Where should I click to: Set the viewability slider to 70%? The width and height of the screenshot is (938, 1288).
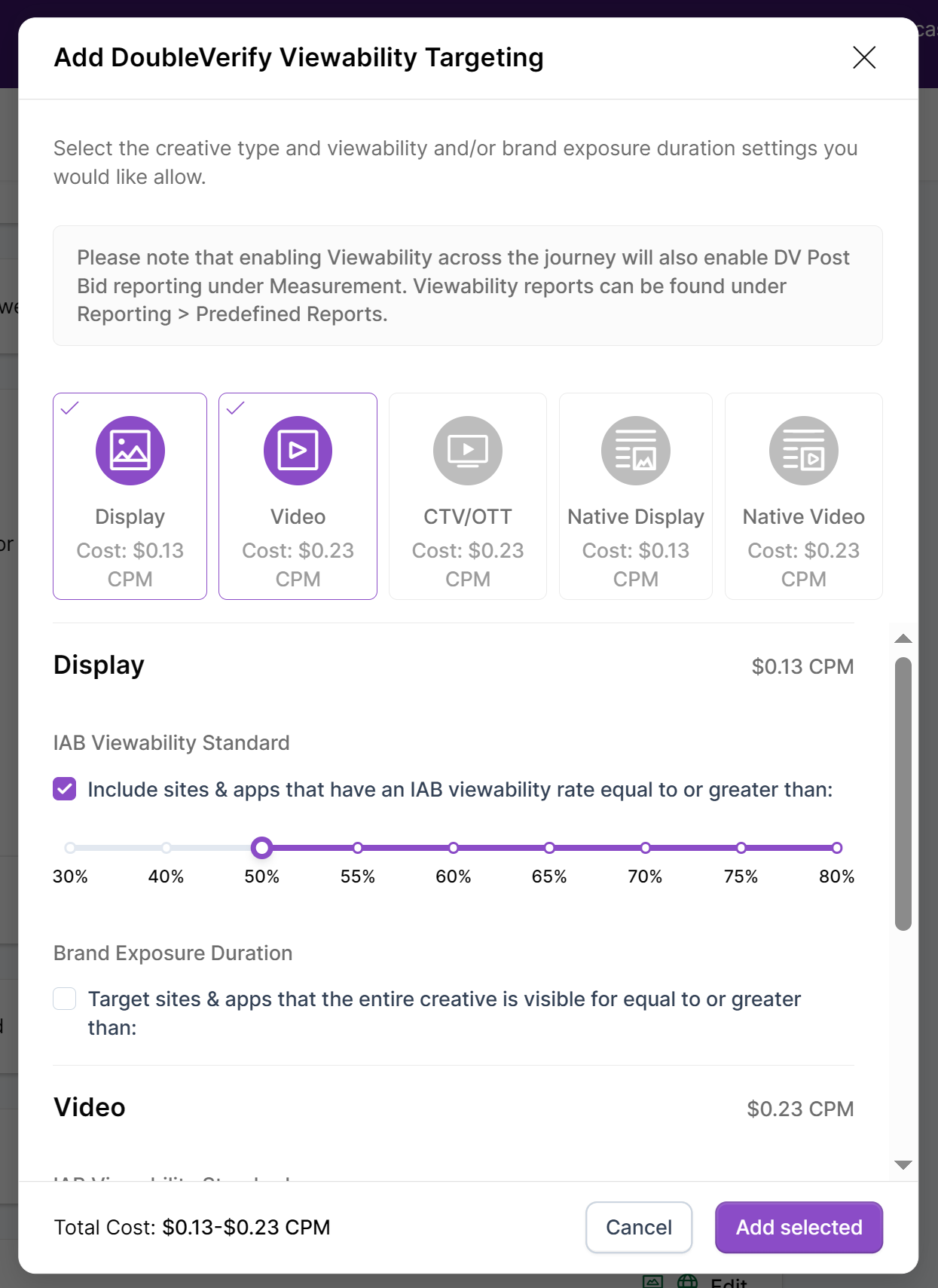point(646,848)
